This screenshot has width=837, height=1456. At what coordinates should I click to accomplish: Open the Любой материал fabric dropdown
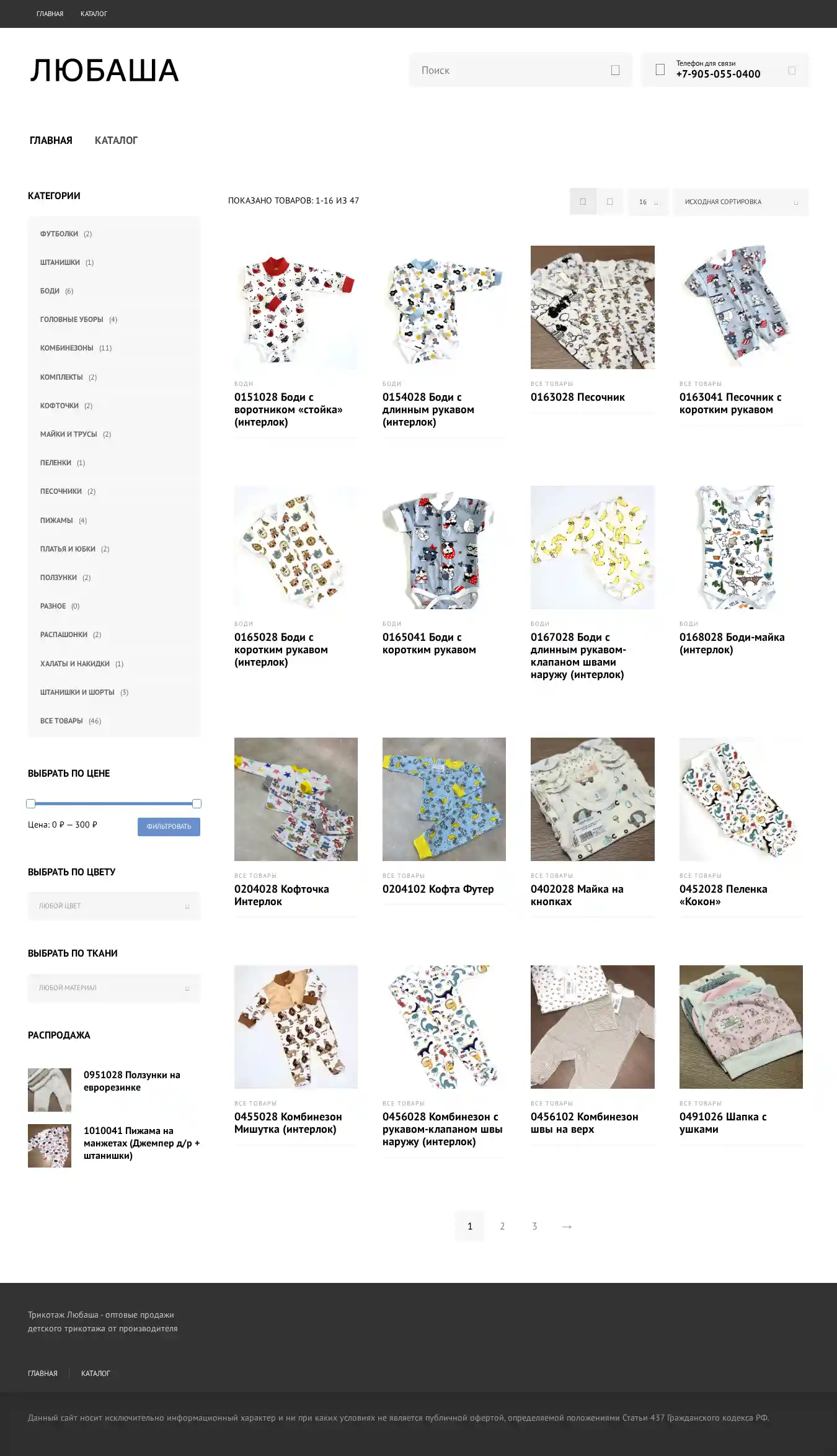114,988
